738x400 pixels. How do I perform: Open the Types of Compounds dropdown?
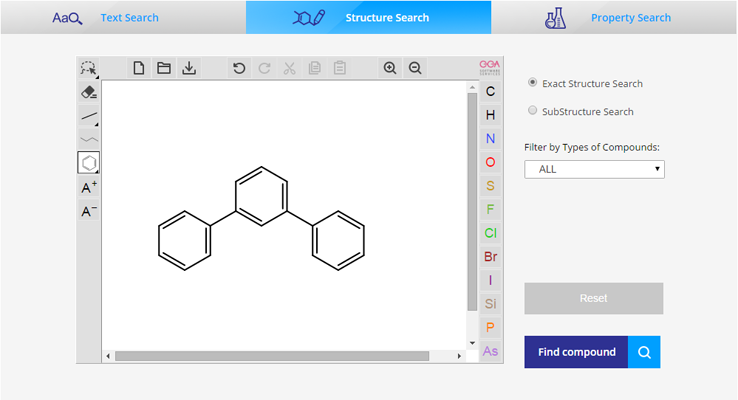[x=594, y=169]
